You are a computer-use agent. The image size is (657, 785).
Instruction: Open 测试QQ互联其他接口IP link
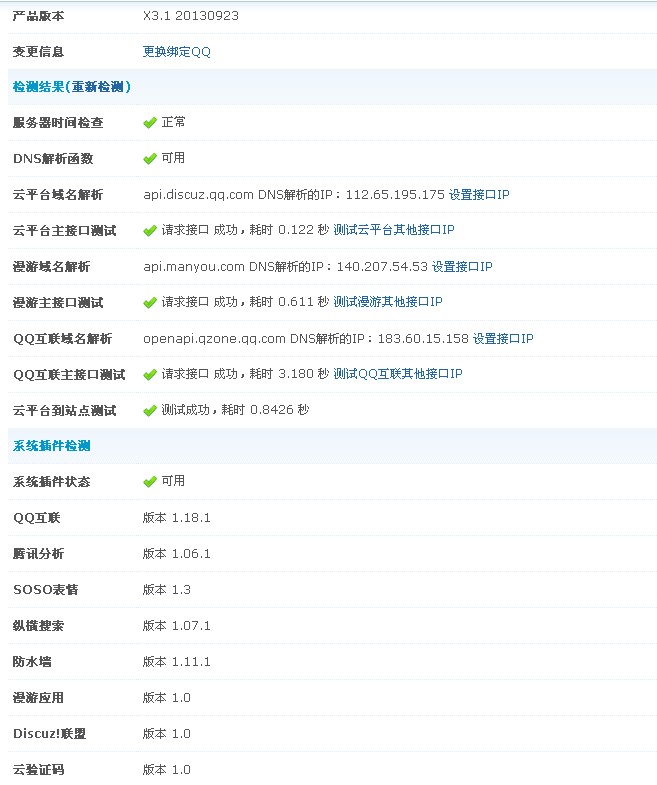[x=398, y=374]
